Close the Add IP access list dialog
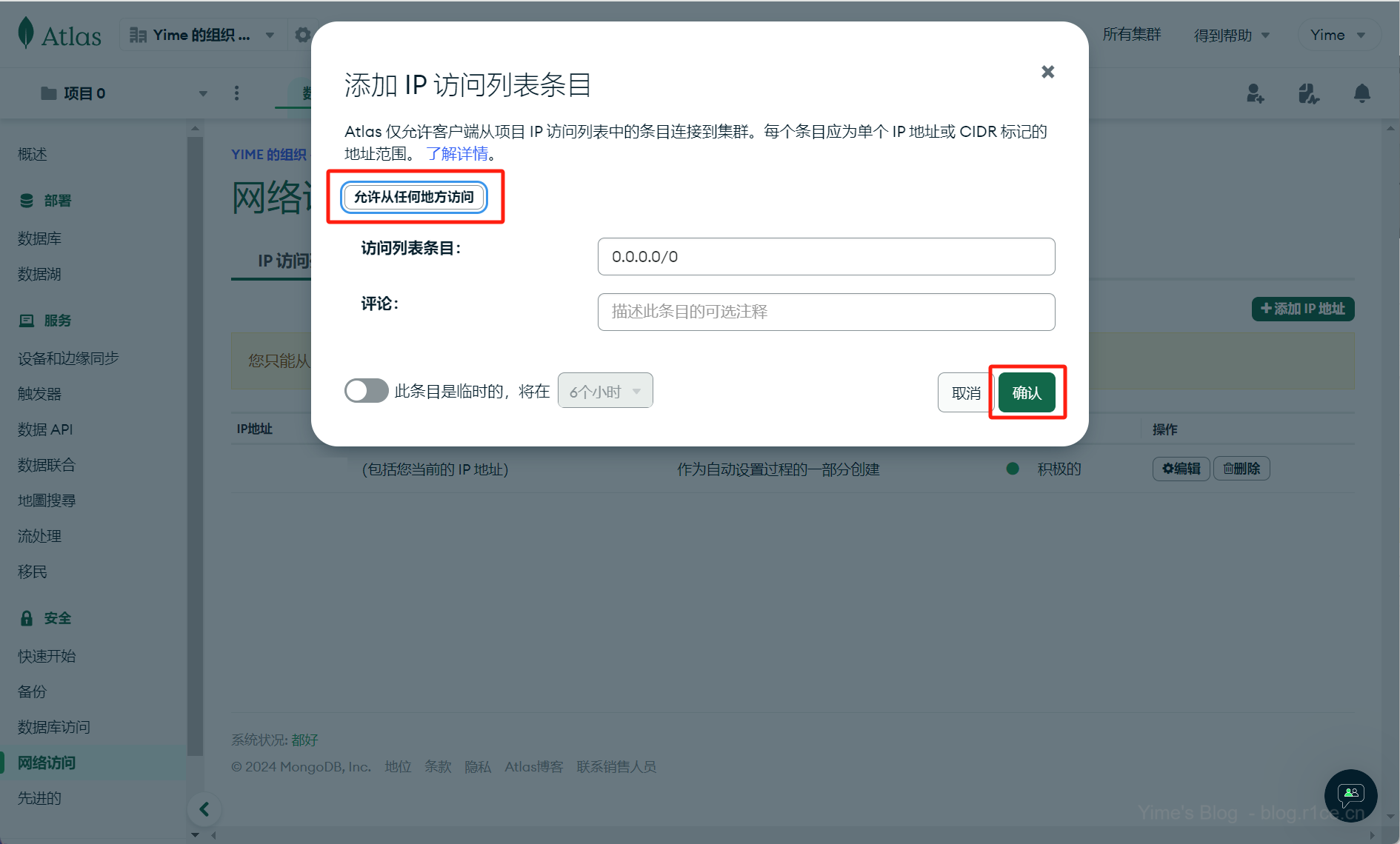Screen dimensions: 1400x844 (x=1047, y=72)
